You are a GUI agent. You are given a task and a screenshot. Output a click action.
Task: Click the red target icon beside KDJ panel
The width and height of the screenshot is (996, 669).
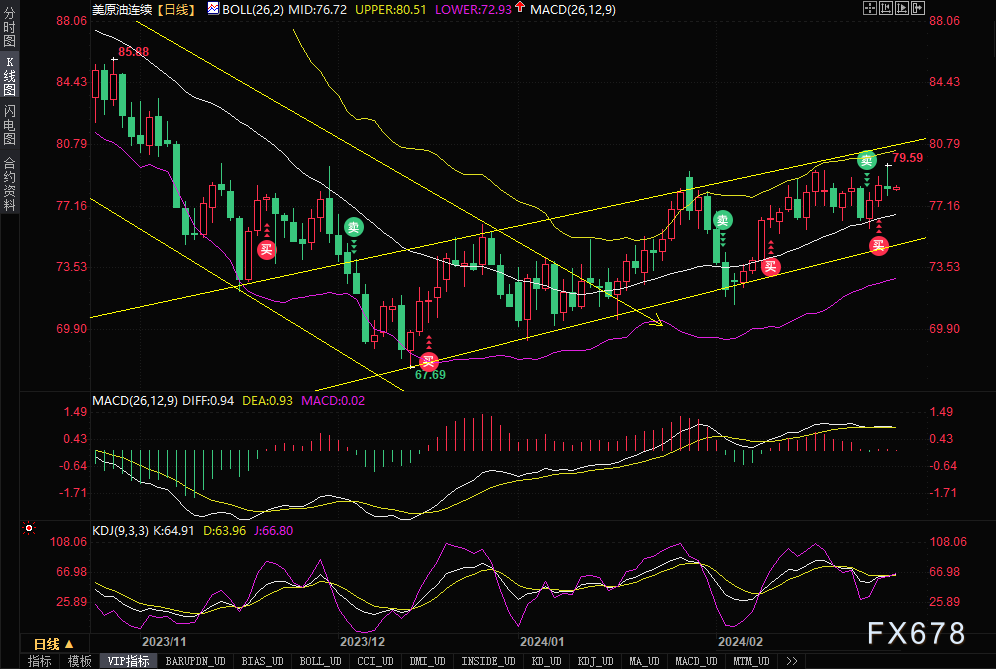pos(29,528)
